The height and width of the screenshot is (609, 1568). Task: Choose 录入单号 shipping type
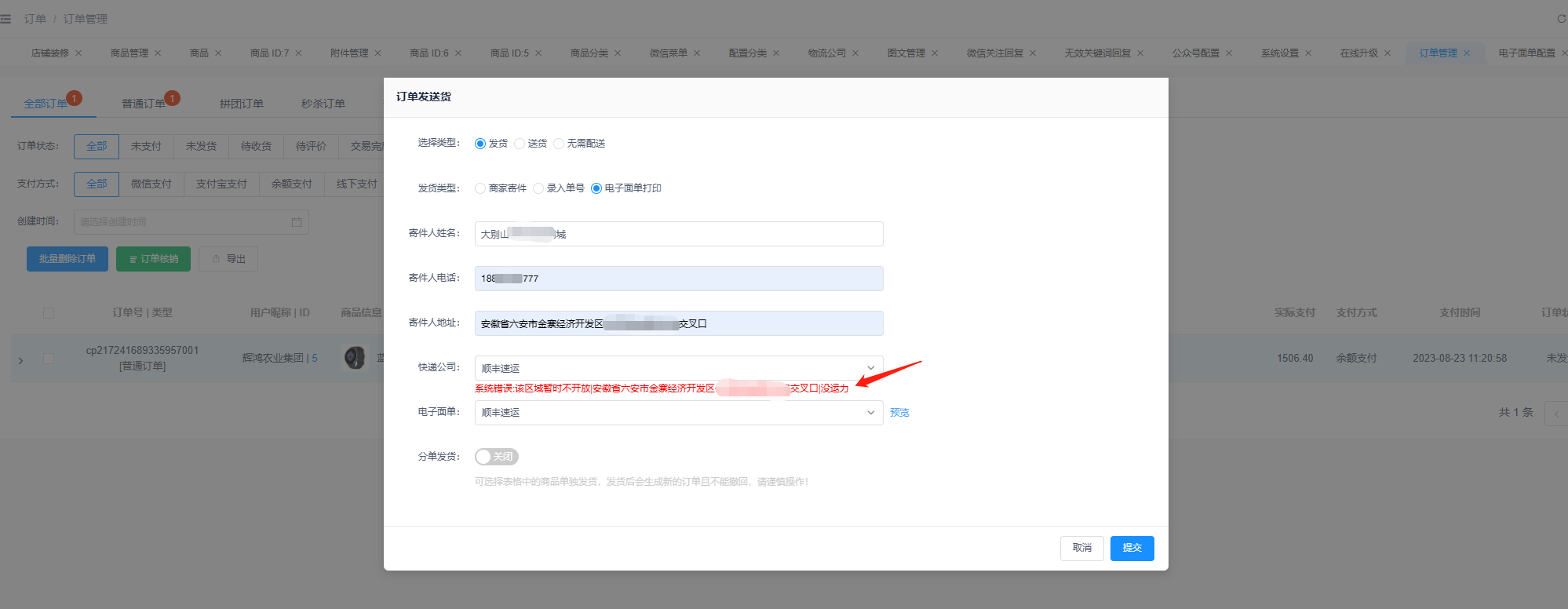pyautogui.click(x=538, y=188)
